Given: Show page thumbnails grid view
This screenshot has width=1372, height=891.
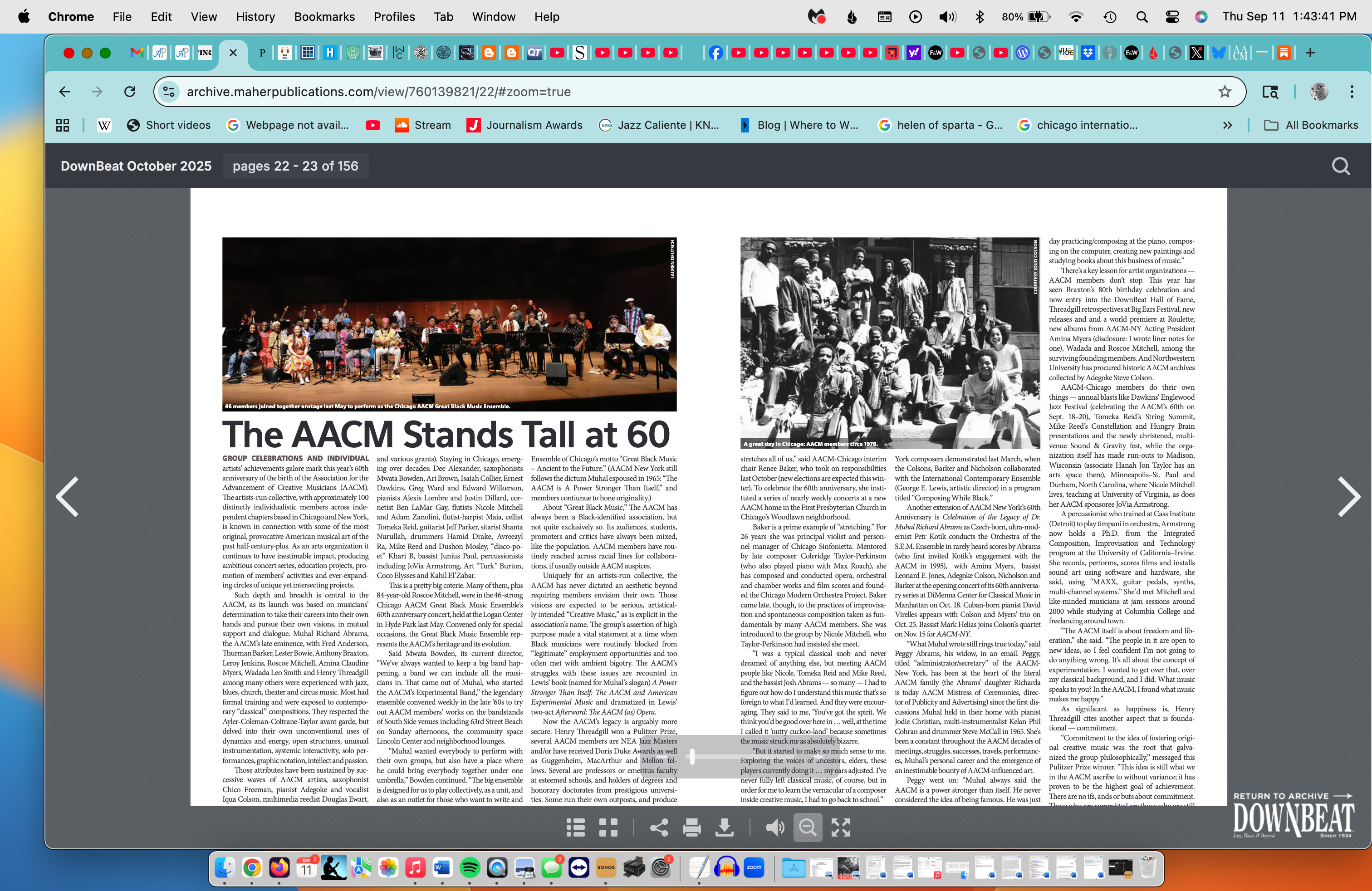Looking at the screenshot, I should pos(608,827).
